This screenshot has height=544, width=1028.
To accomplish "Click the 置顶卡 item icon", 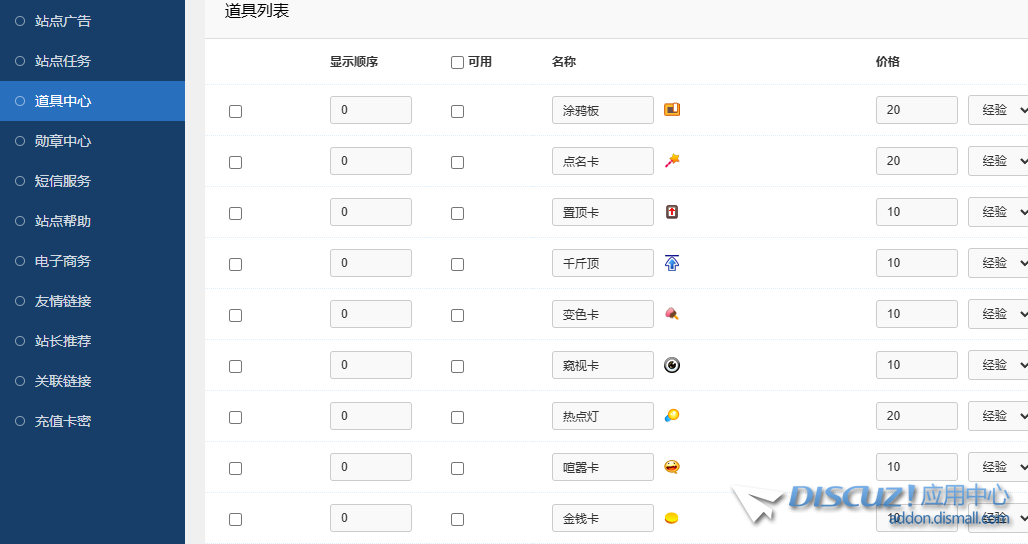I will (x=672, y=212).
